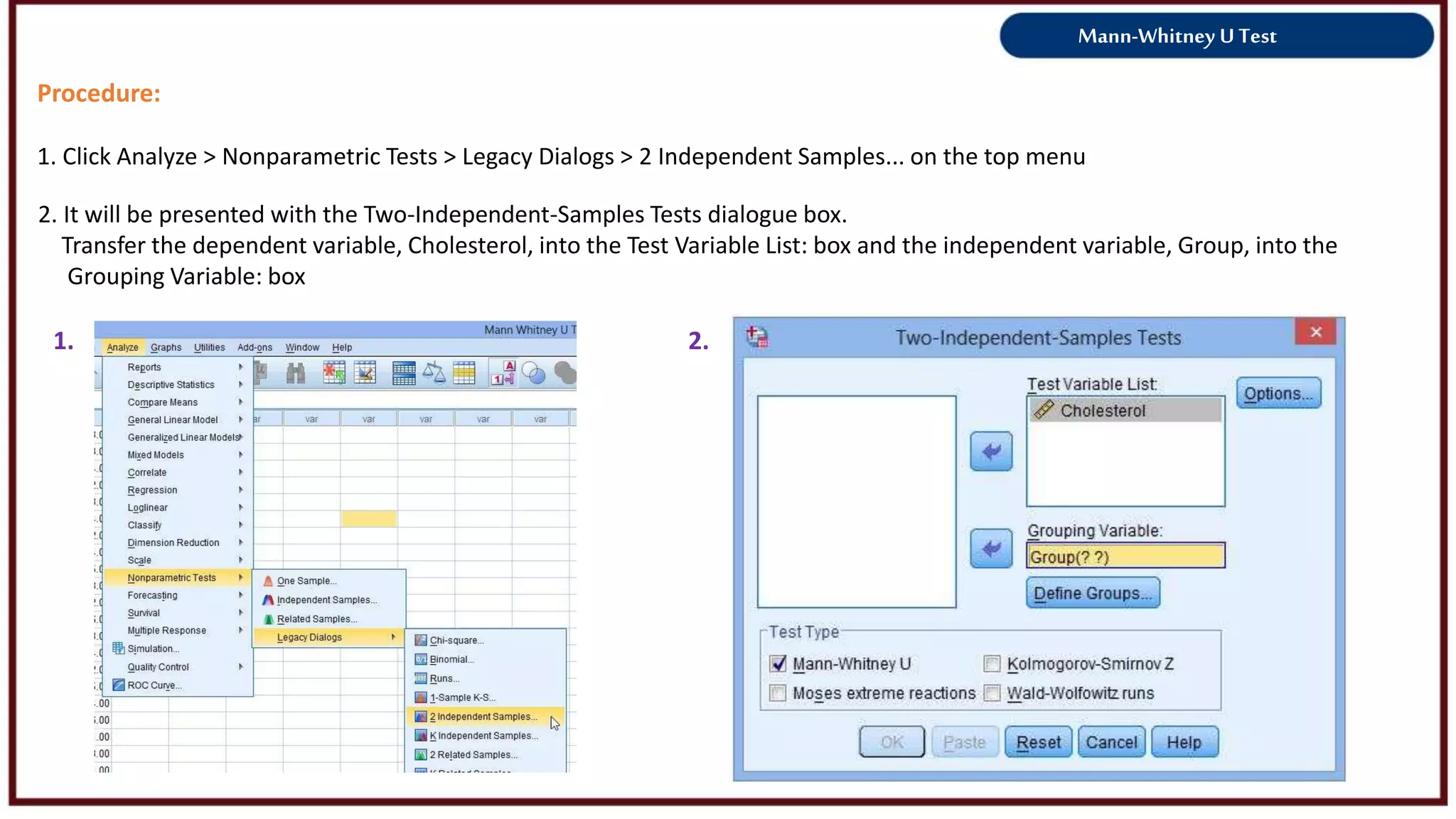Click the Weight Cases scales icon

434,373
